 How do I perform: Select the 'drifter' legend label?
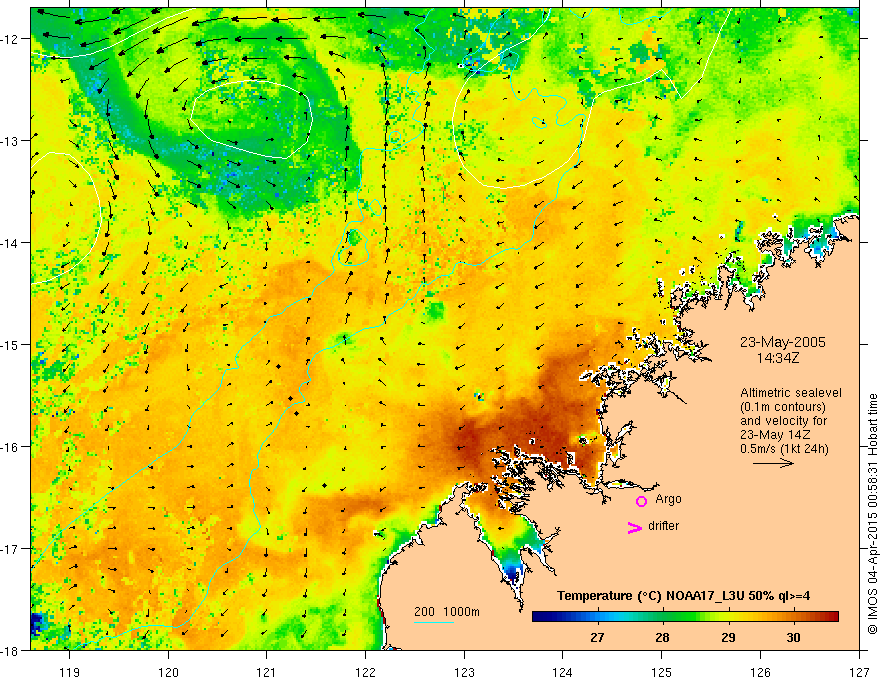[663, 526]
